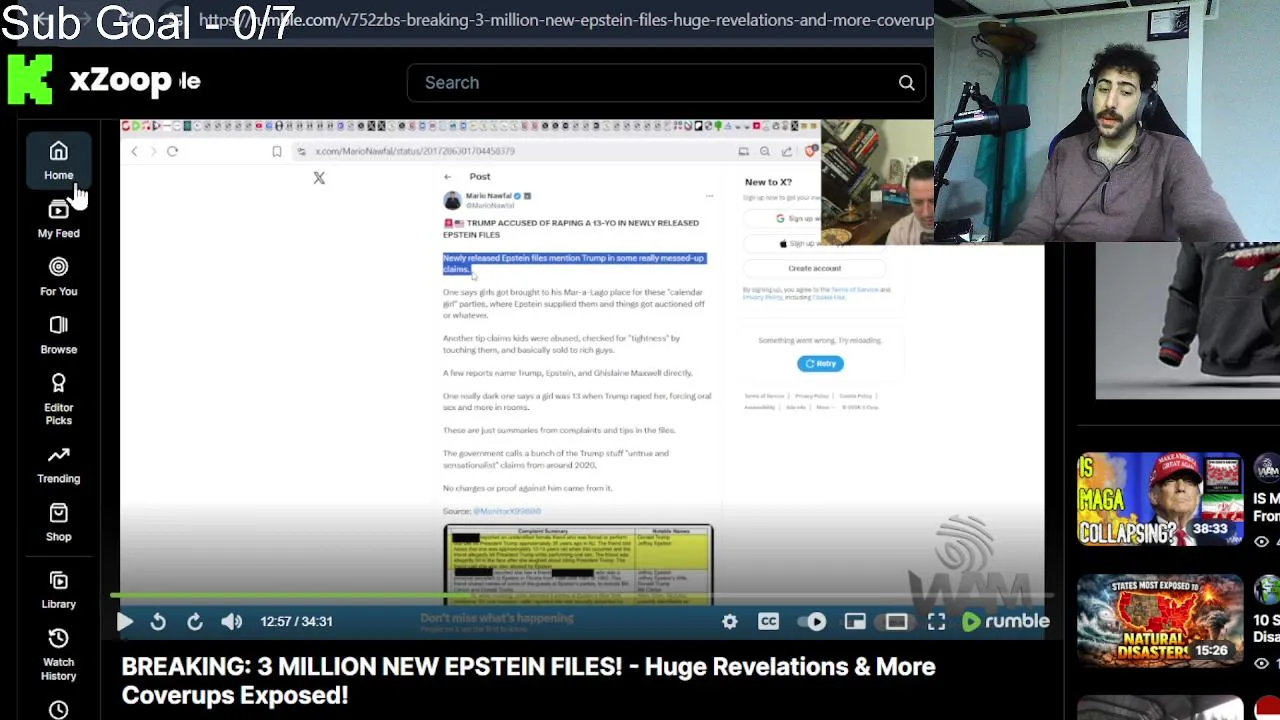Viewport: 1280px width, 720px height.
Task: Click the video title BREAKING: 3 MILLION NEW EPSTEIN FILES
Action: (x=528, y=681)
